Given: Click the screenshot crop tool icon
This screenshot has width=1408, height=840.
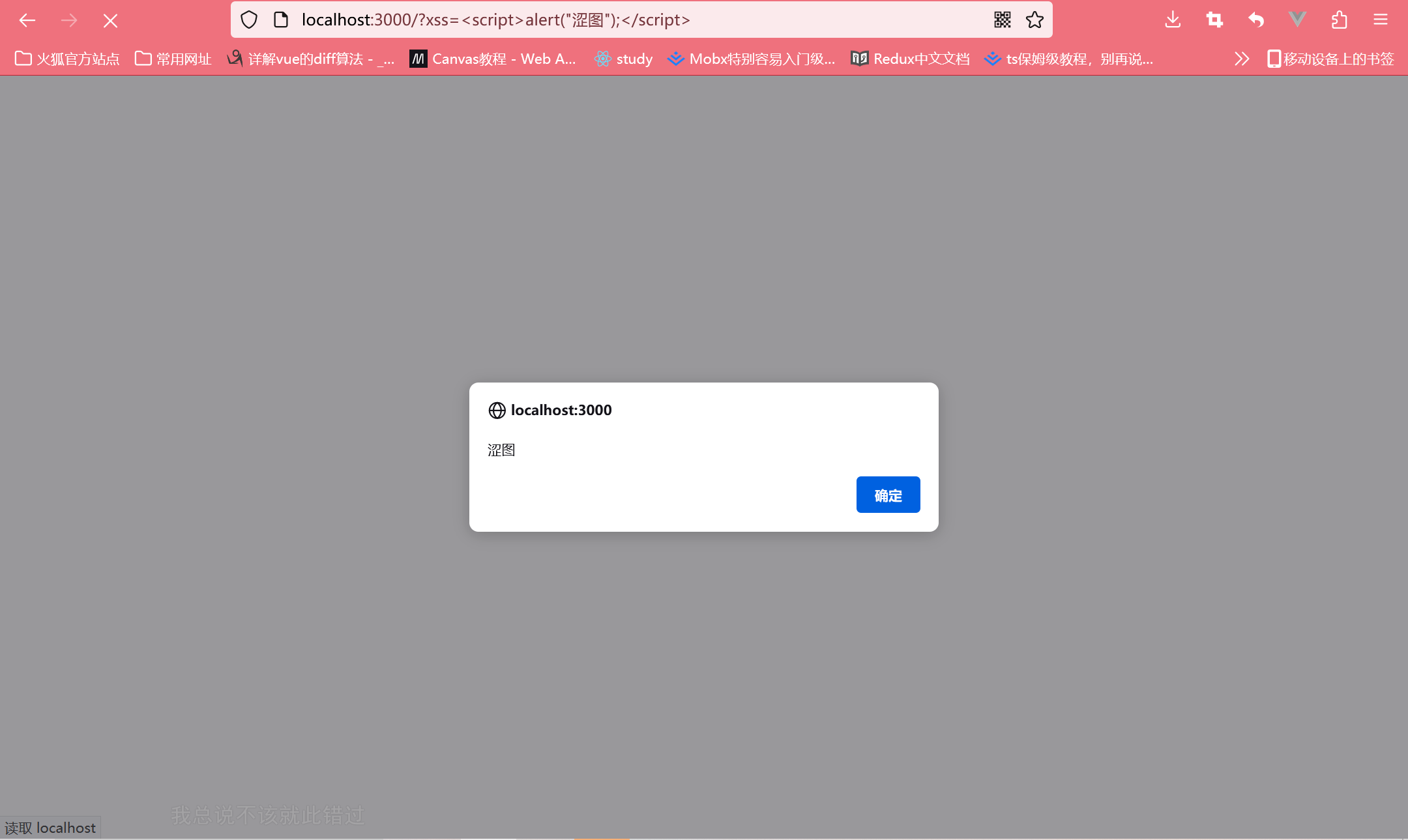Looking at the screenshot, I should [x=1214, y=20].
